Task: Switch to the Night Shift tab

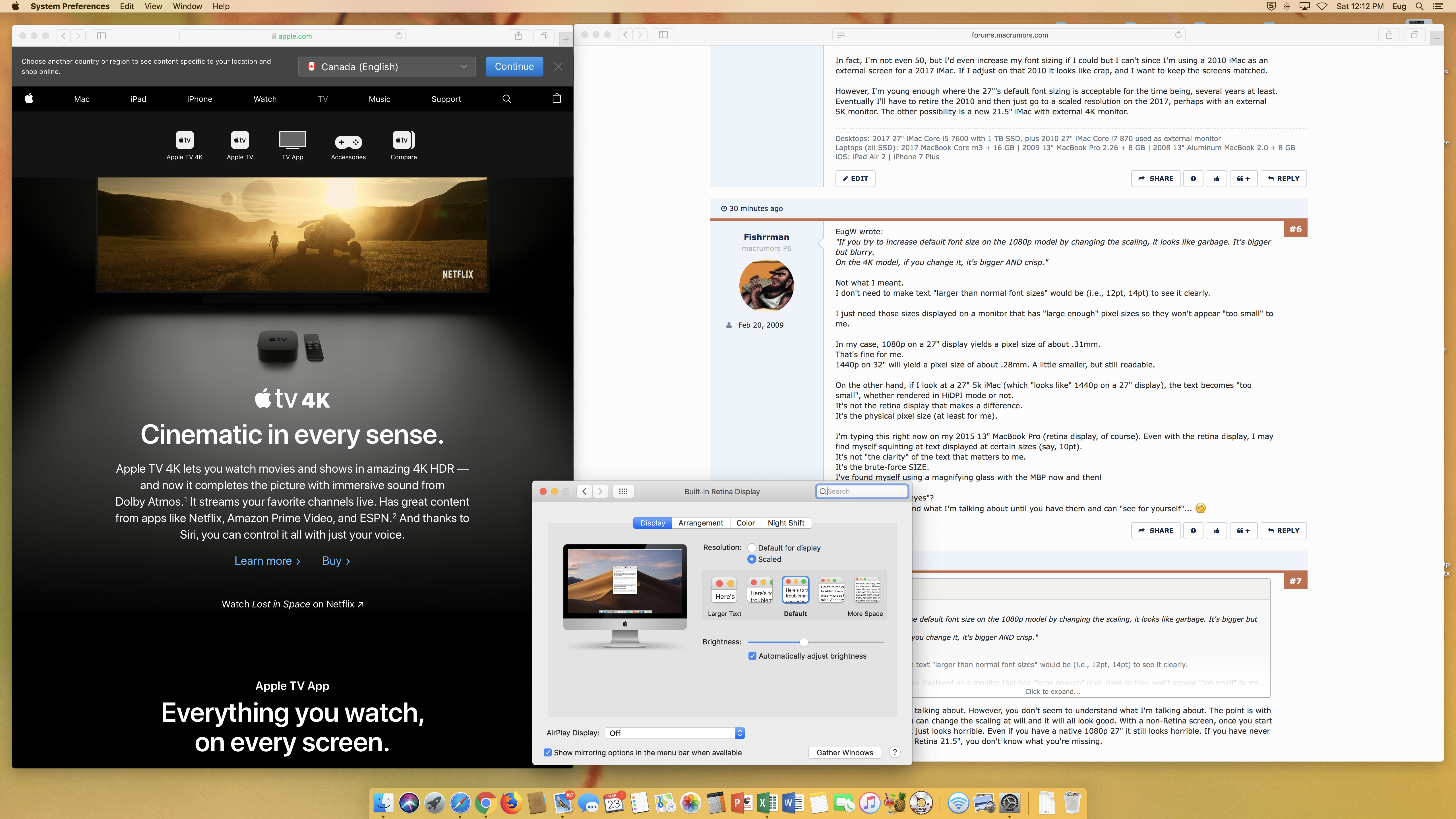Action: click(x=786, y=523)
